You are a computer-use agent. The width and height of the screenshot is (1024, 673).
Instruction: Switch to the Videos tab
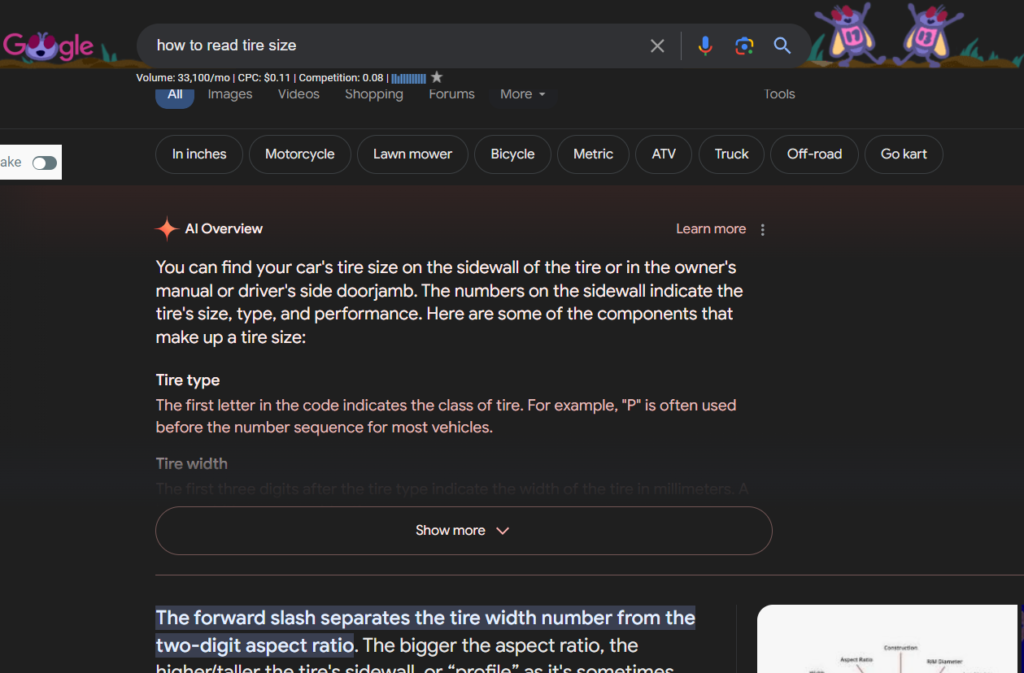pyautogui.click(x=298, y=94)
